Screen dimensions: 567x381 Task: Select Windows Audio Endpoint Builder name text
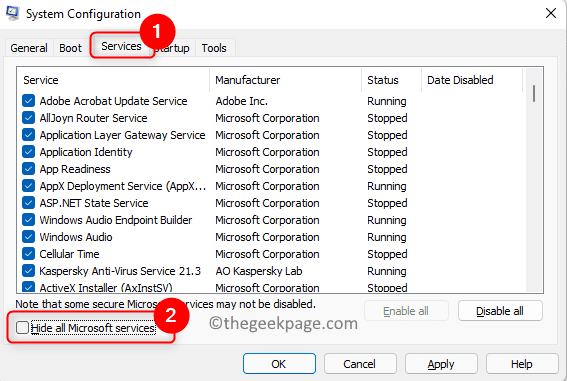[116, 220]
